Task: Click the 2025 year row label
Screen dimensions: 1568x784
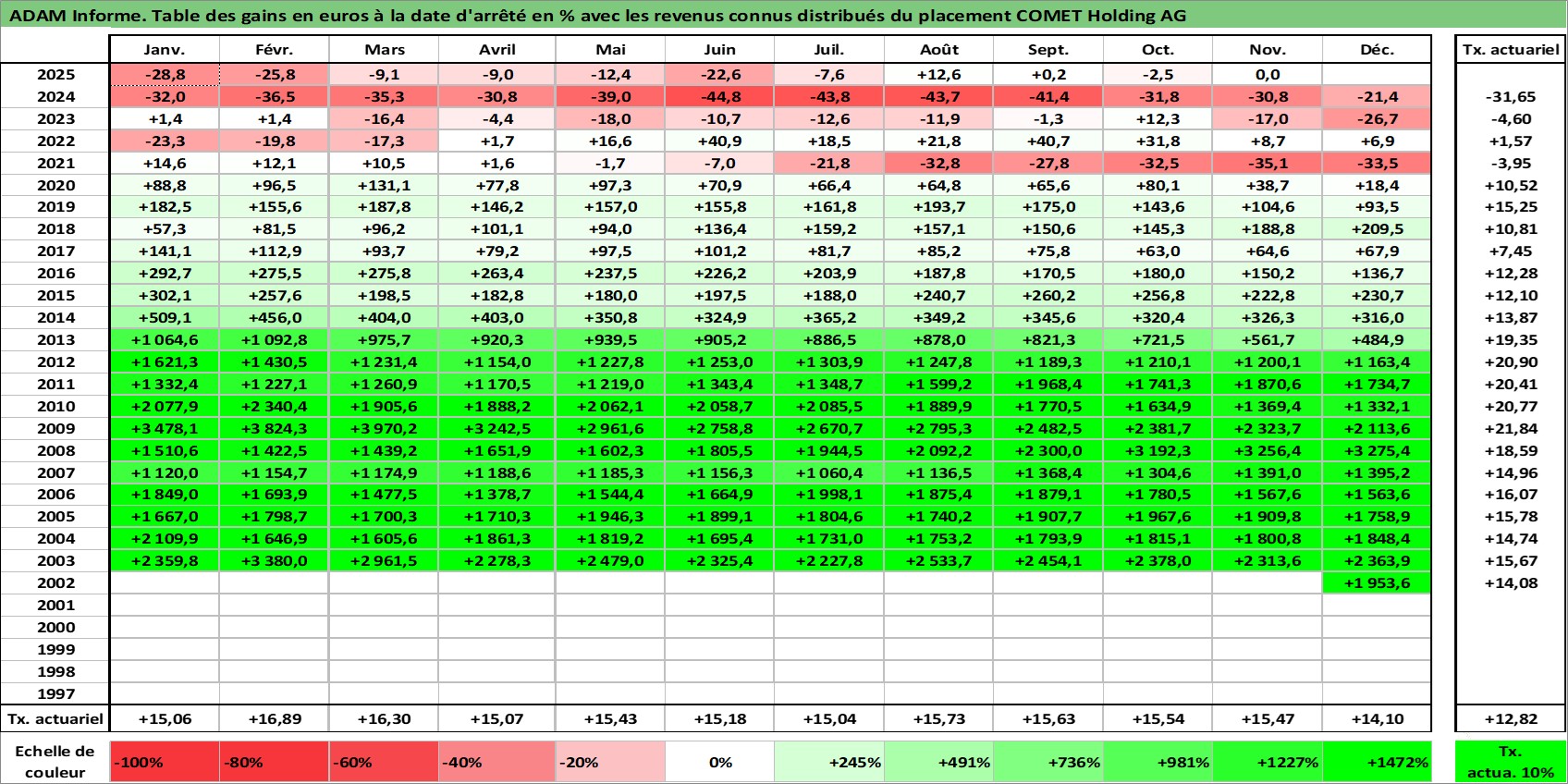Action: tap(55, 75)
